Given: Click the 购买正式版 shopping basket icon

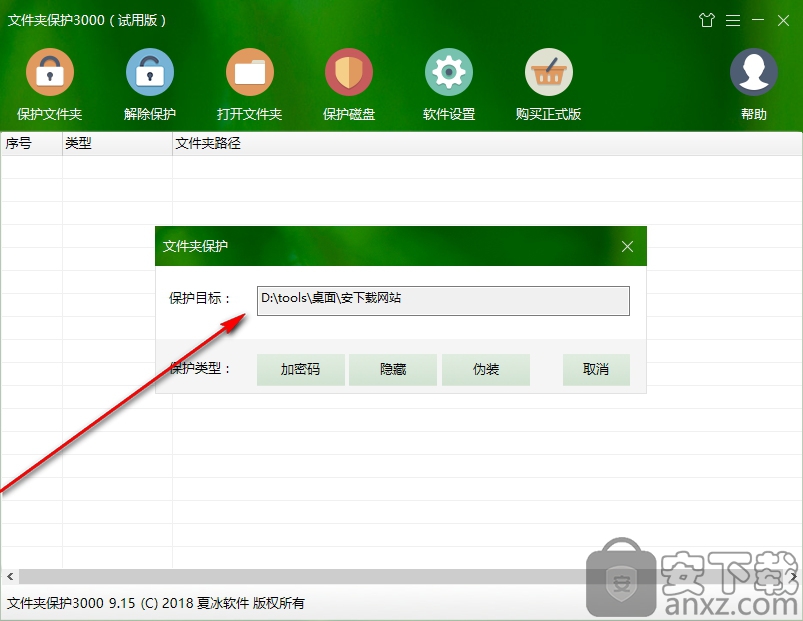Looking at the screenshot, I should (x=548, y=72).
